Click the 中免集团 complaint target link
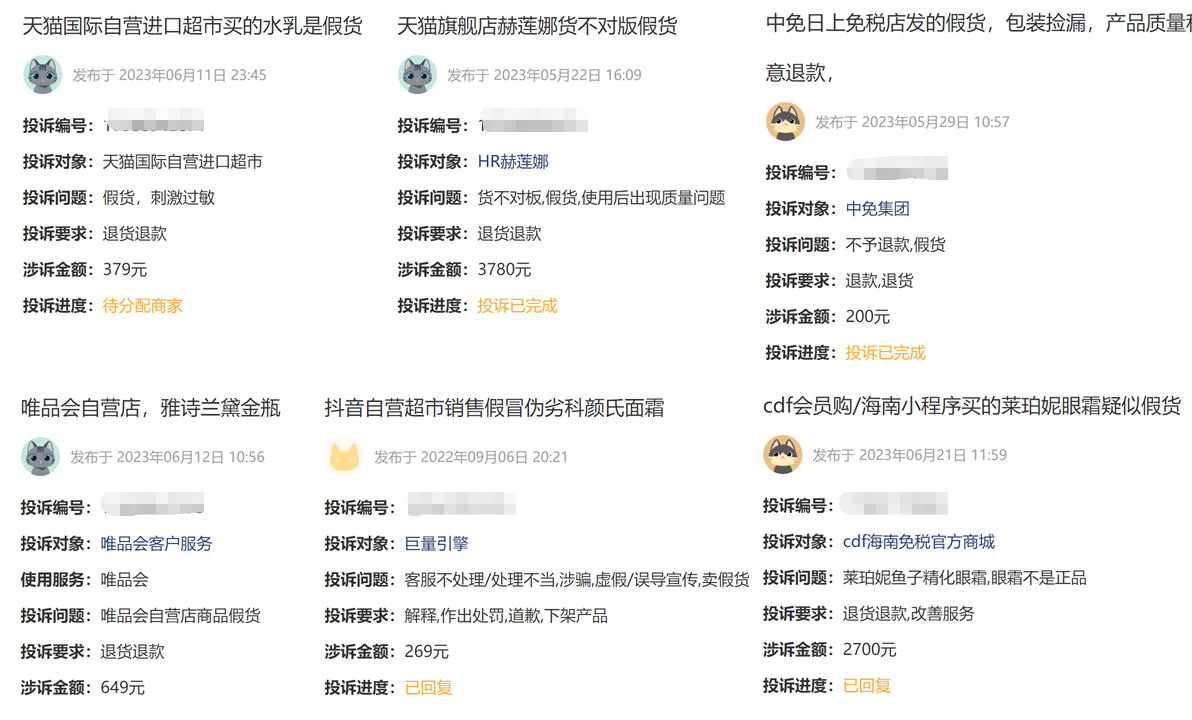 tap(877, 209)
